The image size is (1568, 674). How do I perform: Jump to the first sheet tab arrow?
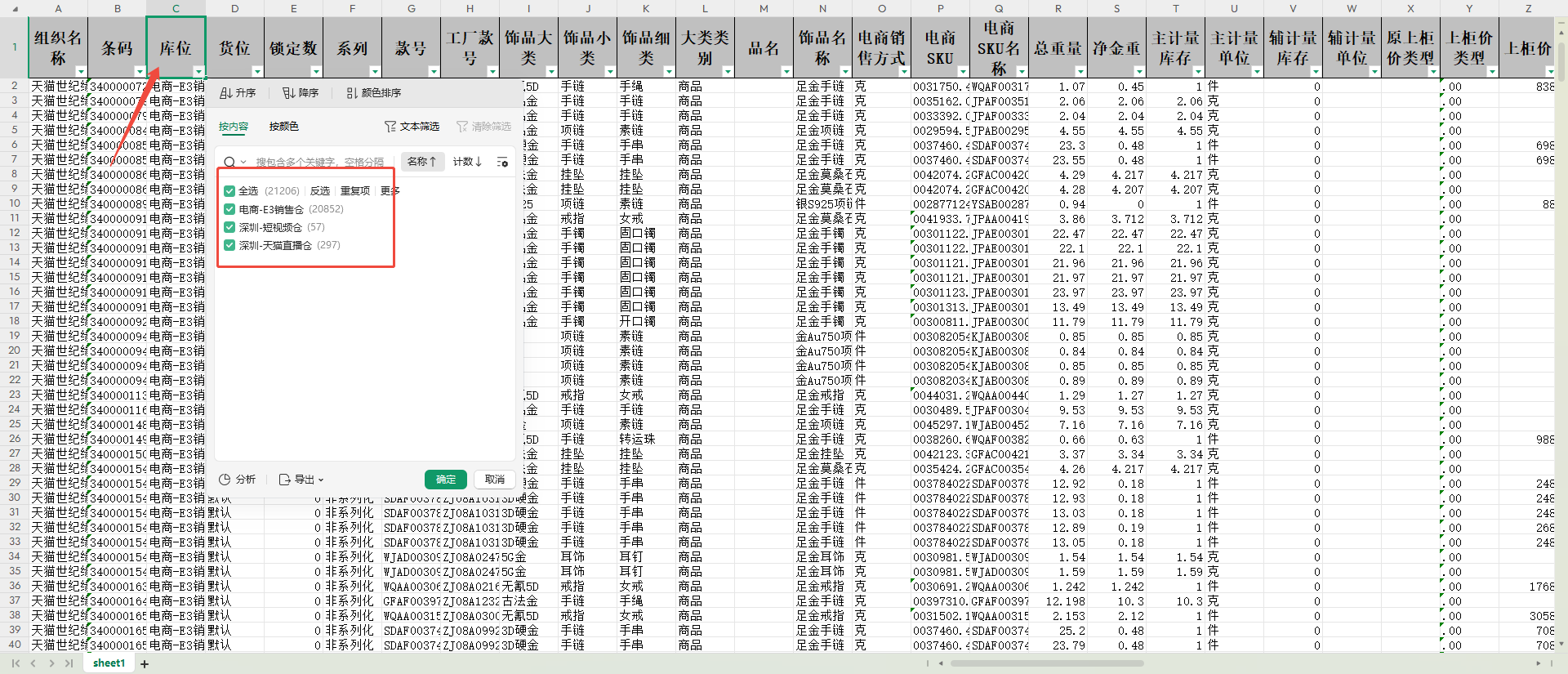[x=16, y=663]
